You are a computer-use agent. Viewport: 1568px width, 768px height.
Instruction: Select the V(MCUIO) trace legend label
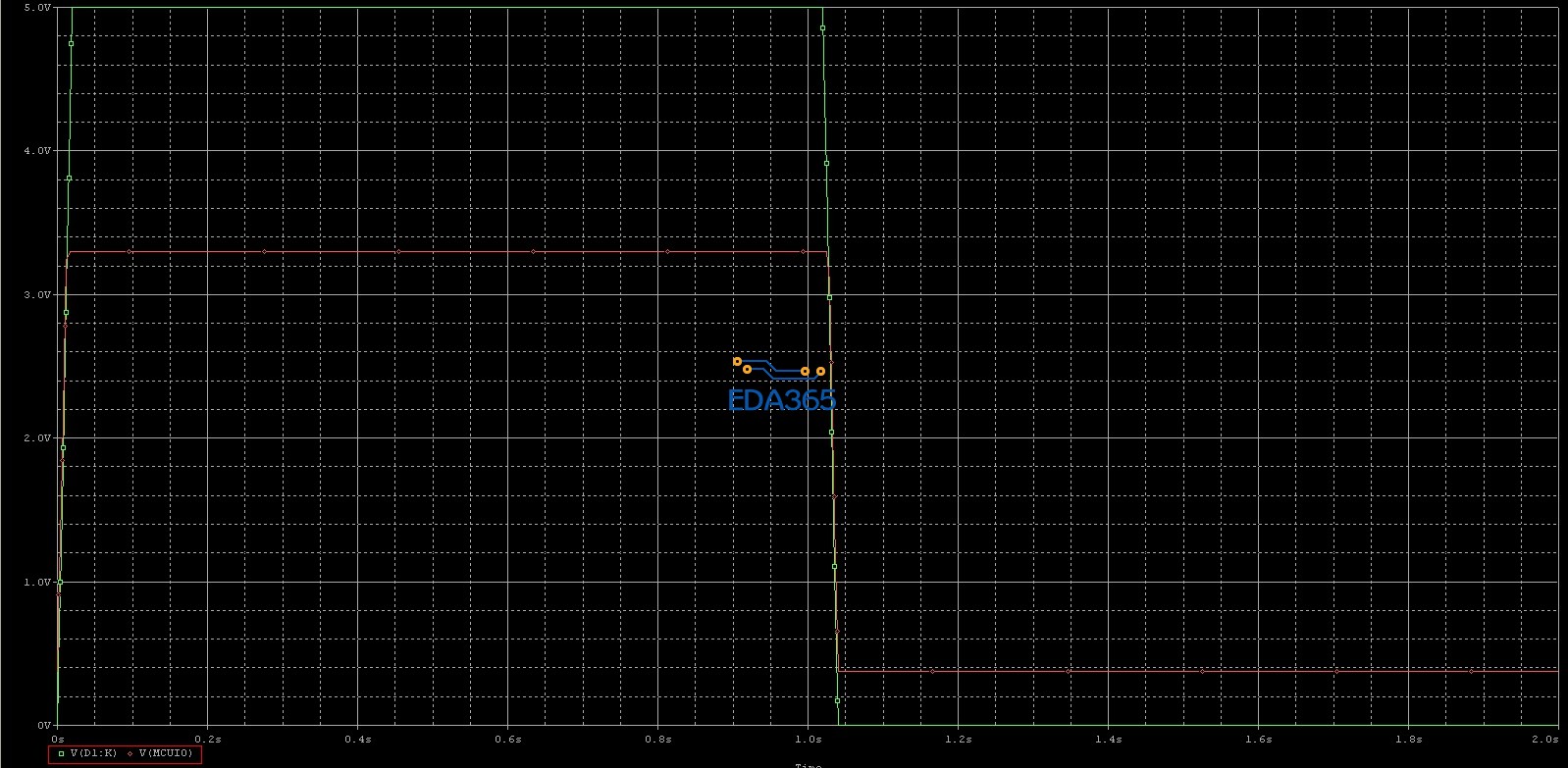click(x=167, y=753)
